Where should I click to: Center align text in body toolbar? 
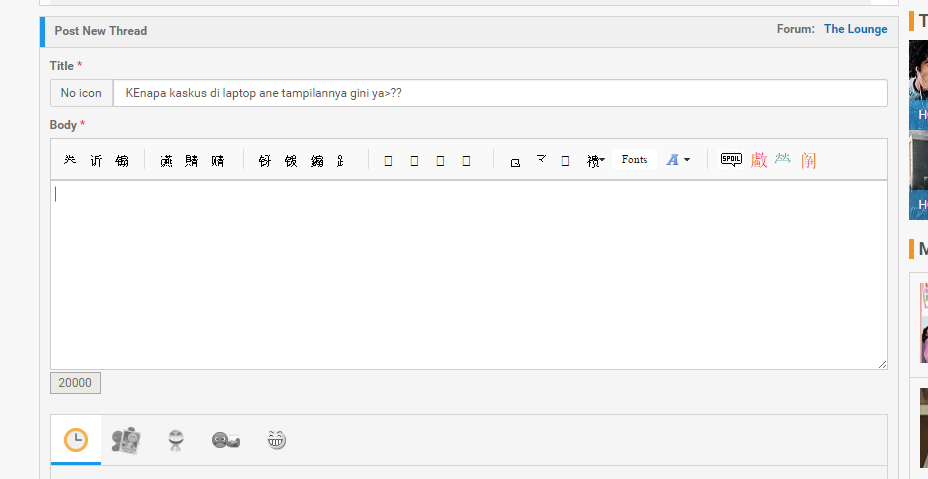coord(192,160)
